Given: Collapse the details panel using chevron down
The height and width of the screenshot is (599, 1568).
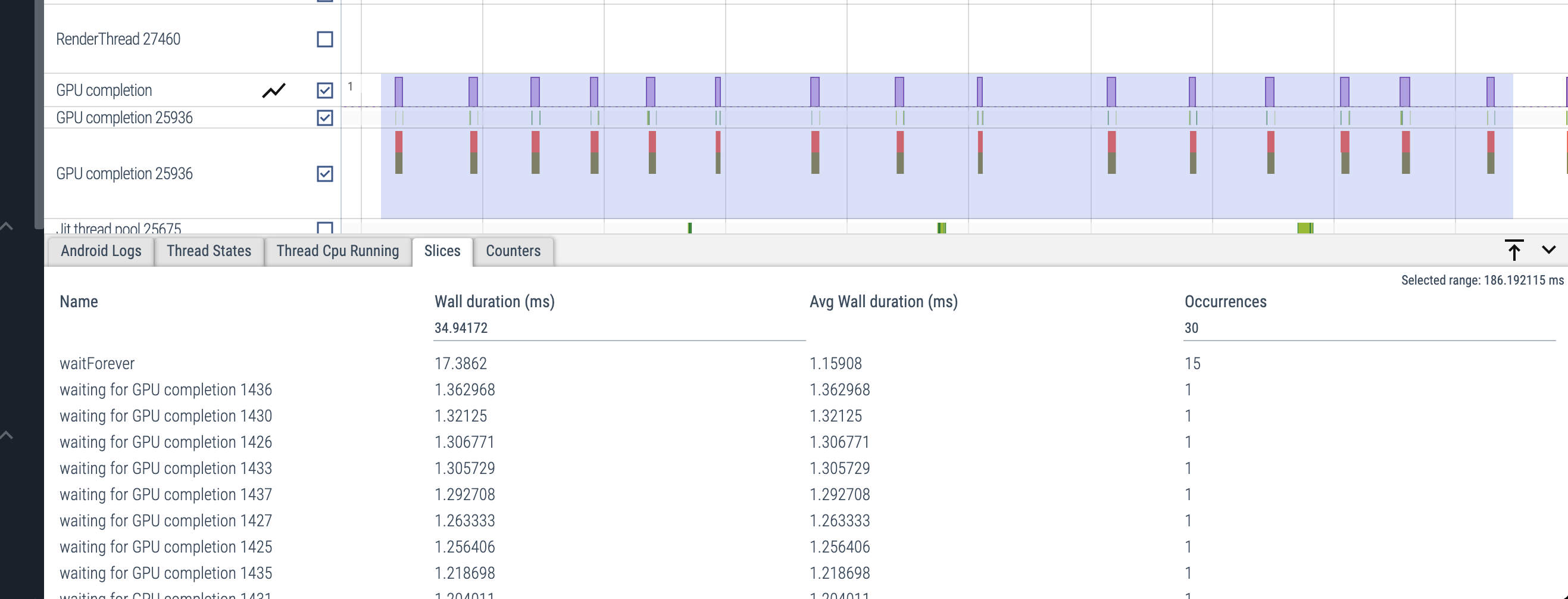Looking at the screenshot, I should click(x=1548, y=249).
